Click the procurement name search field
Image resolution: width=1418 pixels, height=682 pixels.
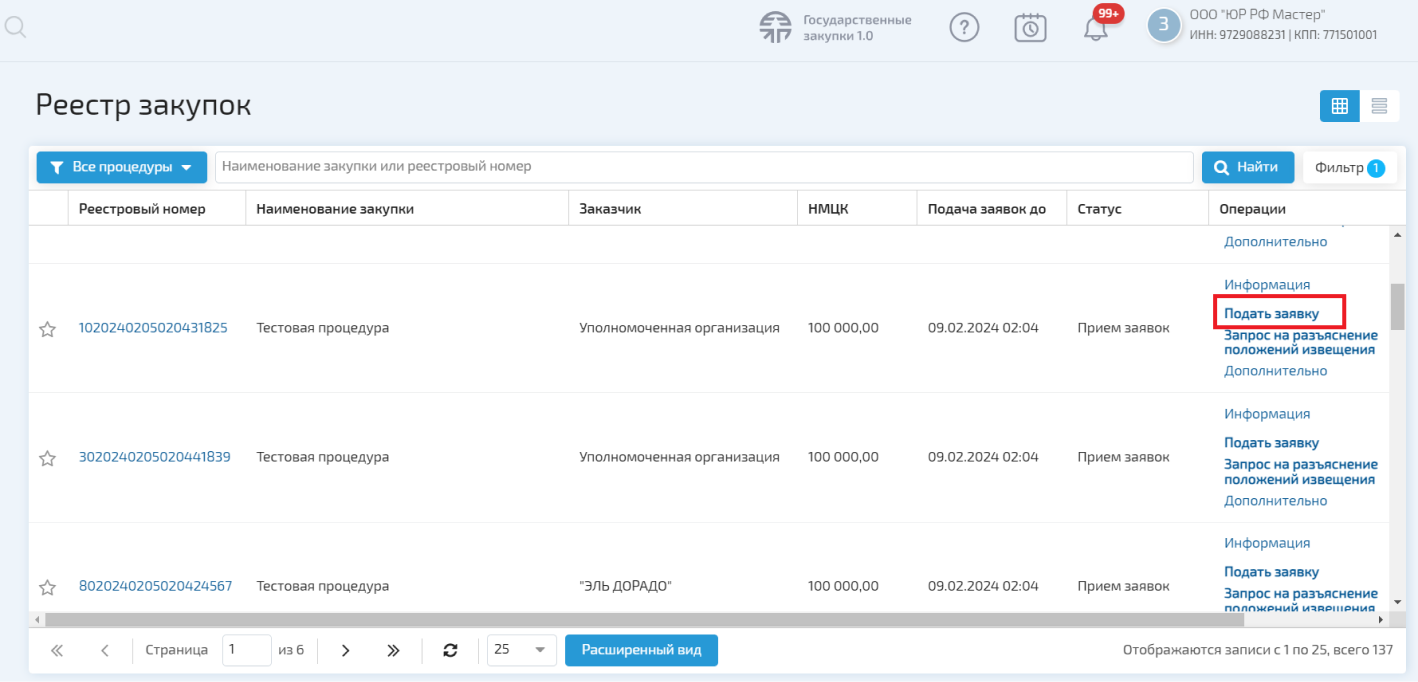pyautogui.click(x=704, y=167)
